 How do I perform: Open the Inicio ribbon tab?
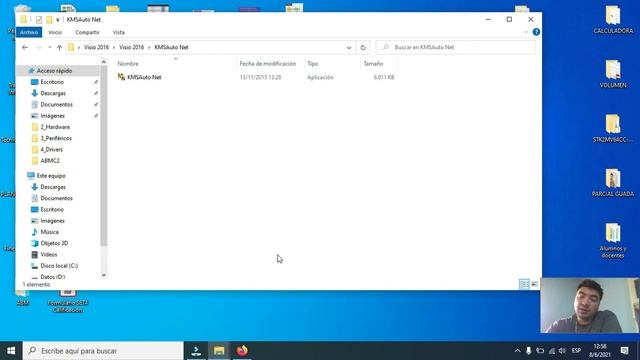coord(55,32)
